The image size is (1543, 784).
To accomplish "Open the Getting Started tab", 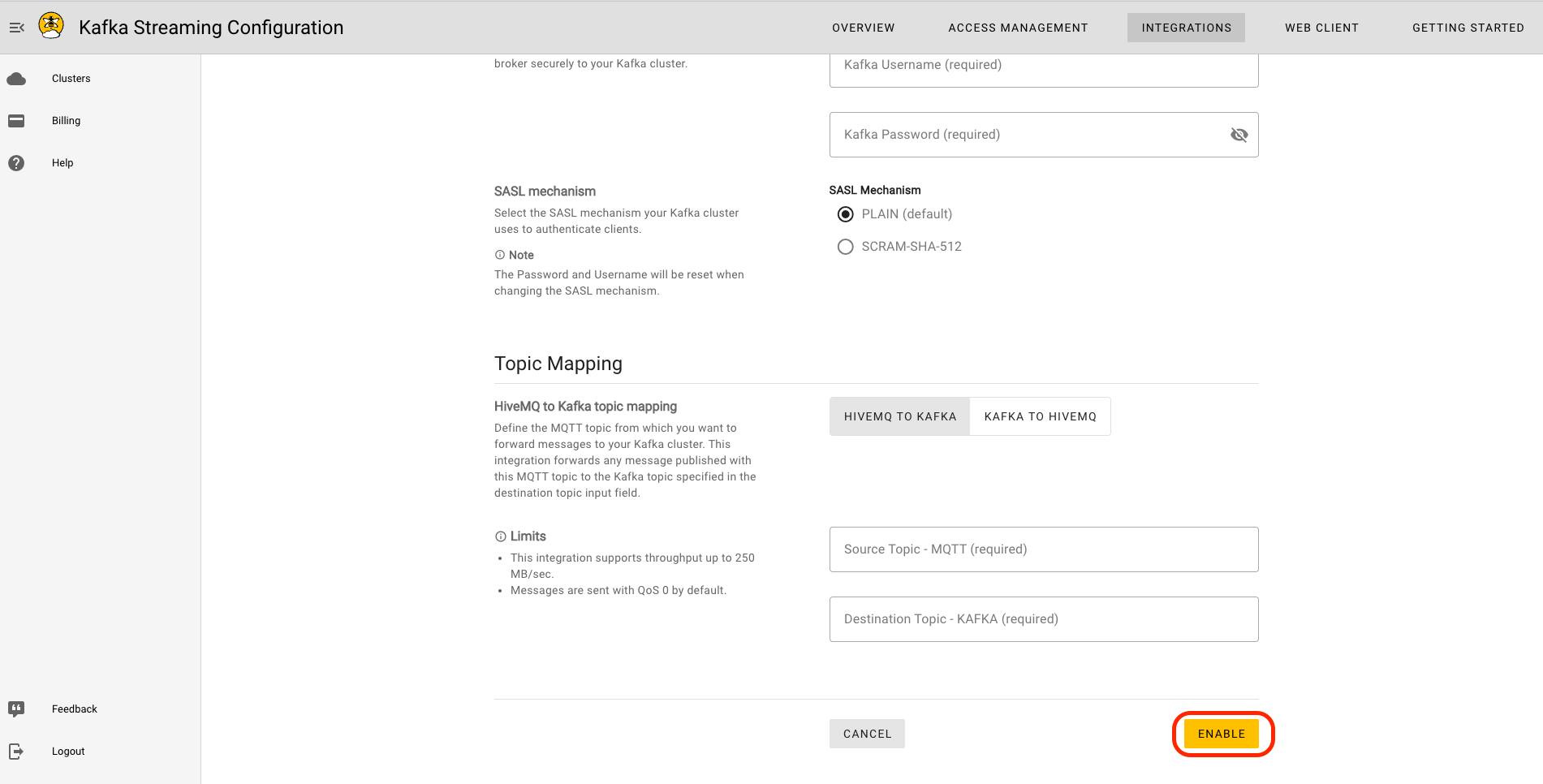I will tap(1468, 28).
